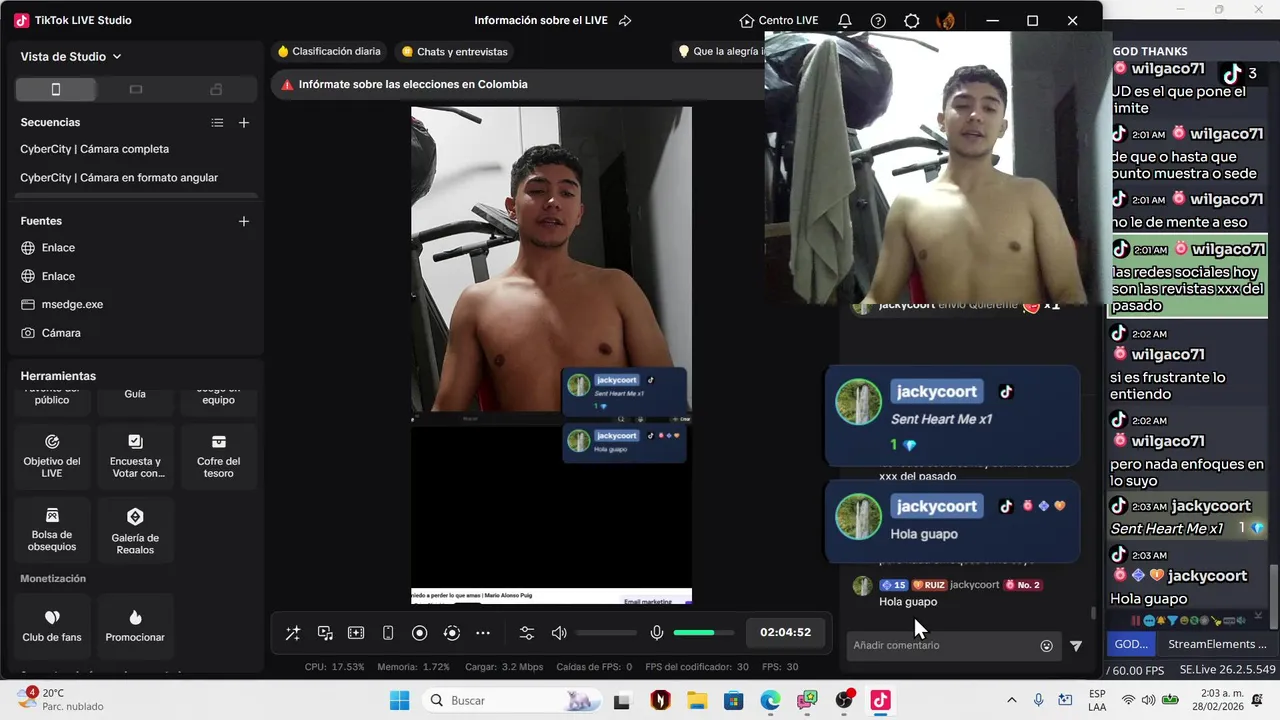Mute the speaker output
The image size is (1280, 720).
[559, 633]
